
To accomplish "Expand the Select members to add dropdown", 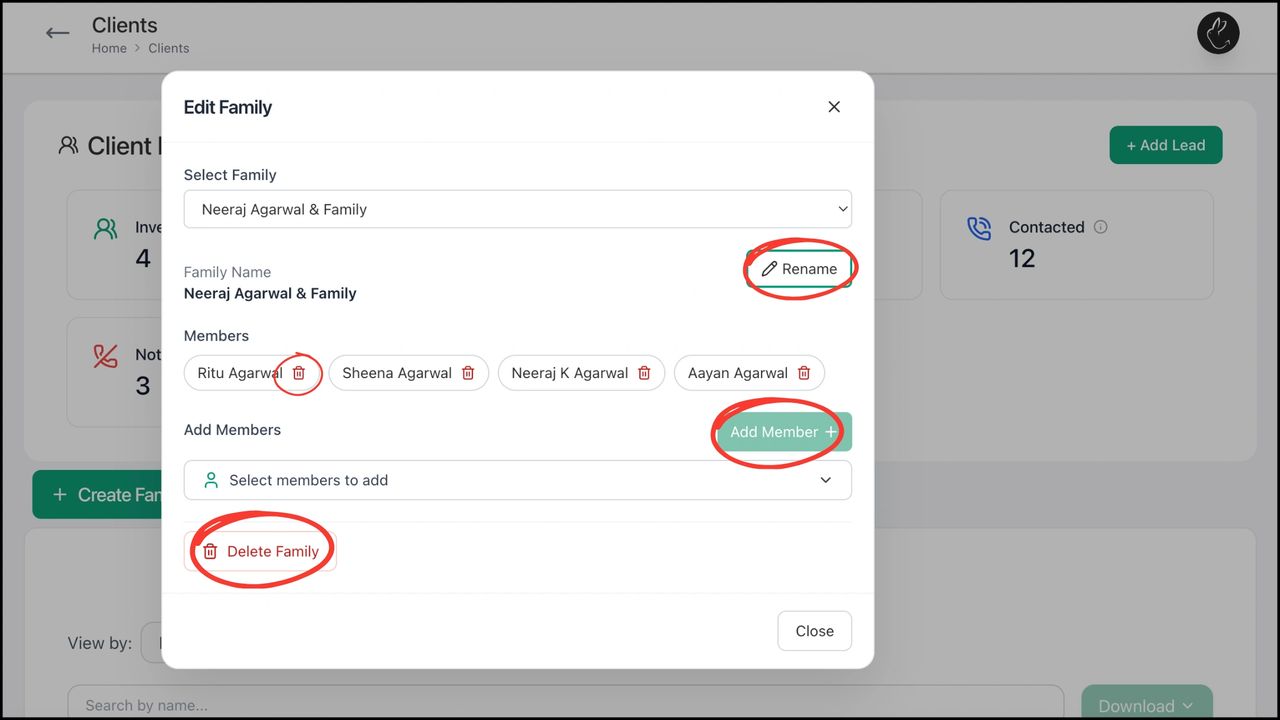I will (517, 480).
